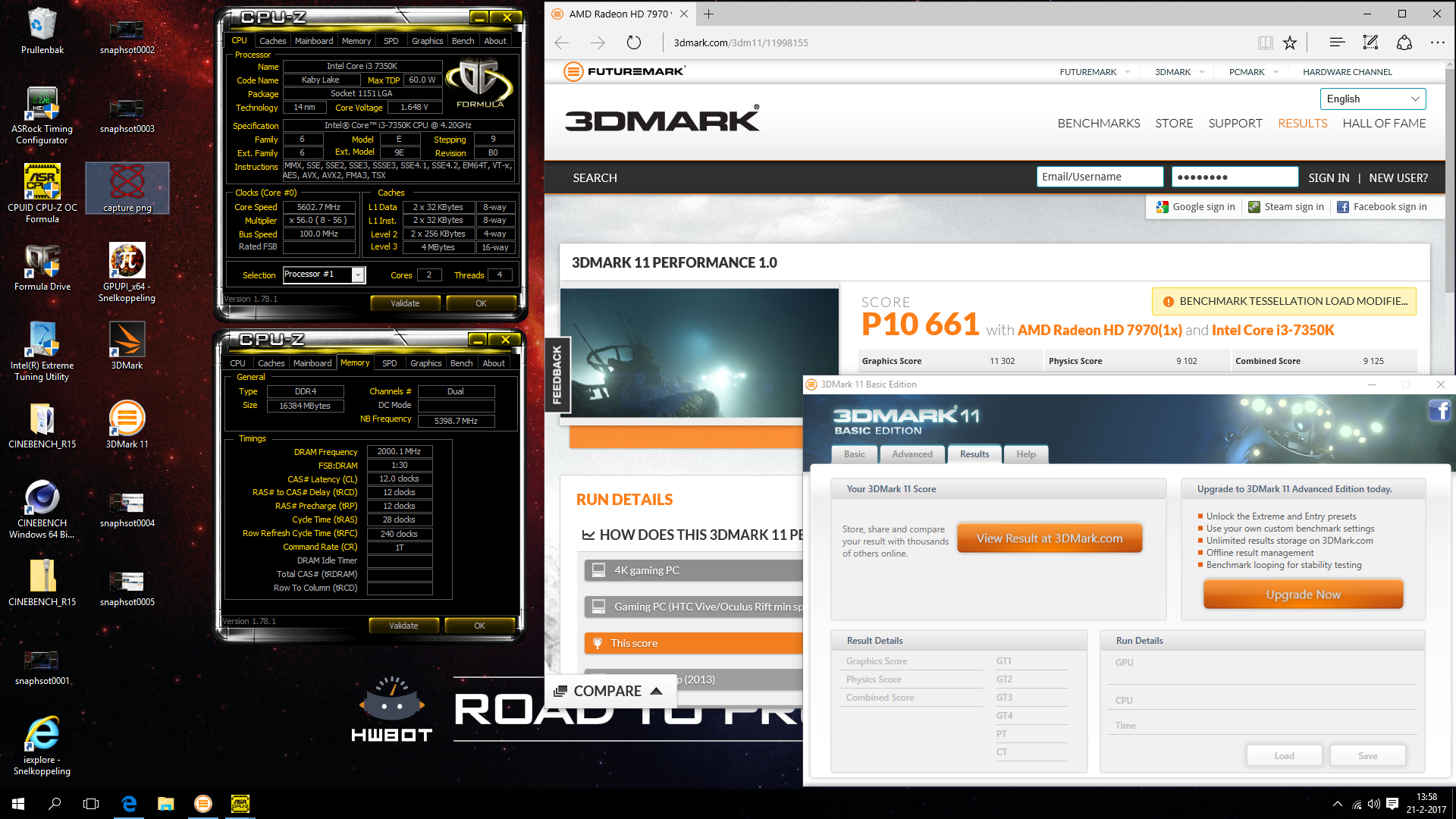Select 4K gaming PC comparison bar
Image resolution: width=1456 pixels, height=819 pixels.
693,570
